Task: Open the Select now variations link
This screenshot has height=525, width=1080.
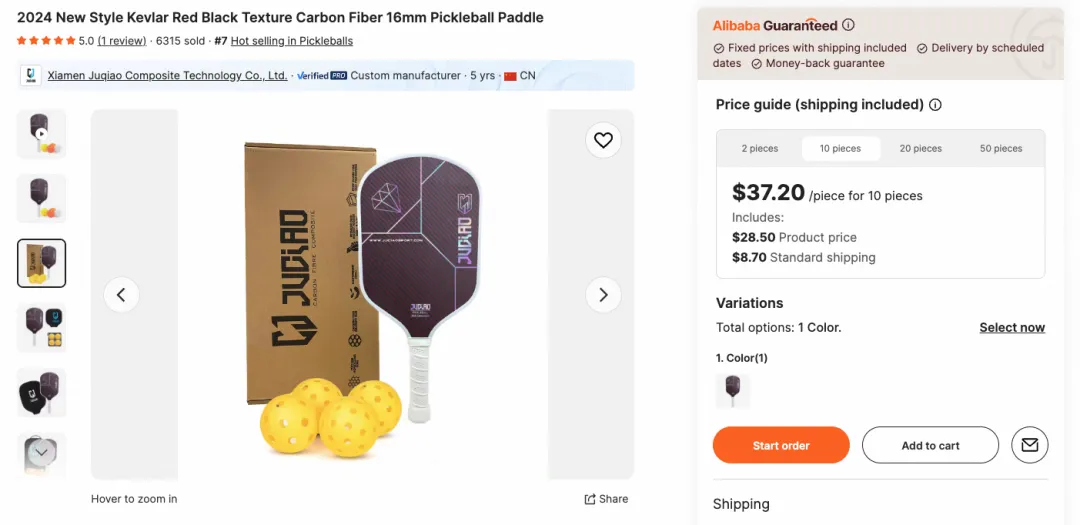Action: (1012, 328)
